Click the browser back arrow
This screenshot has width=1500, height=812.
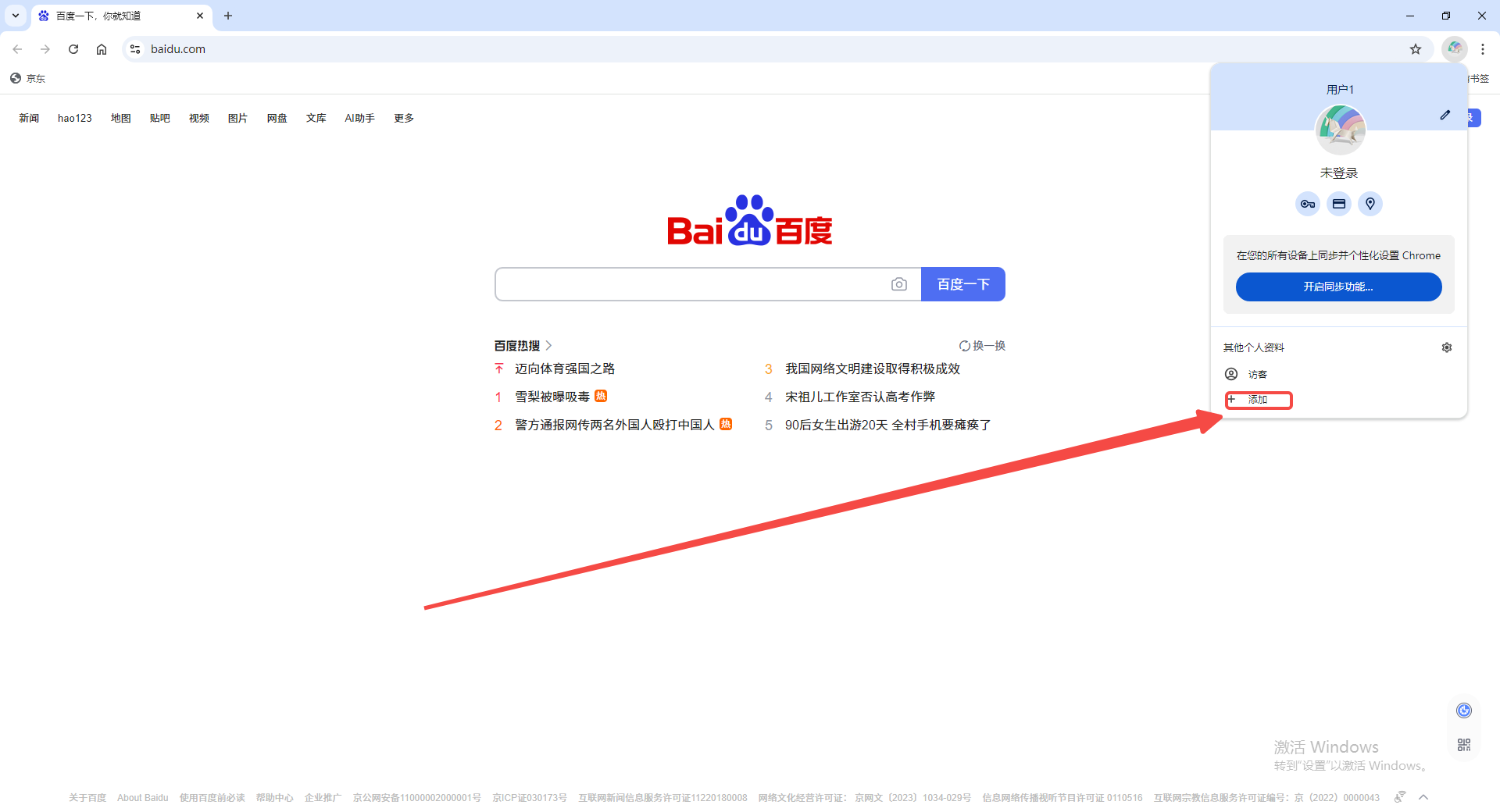[17, 49]
